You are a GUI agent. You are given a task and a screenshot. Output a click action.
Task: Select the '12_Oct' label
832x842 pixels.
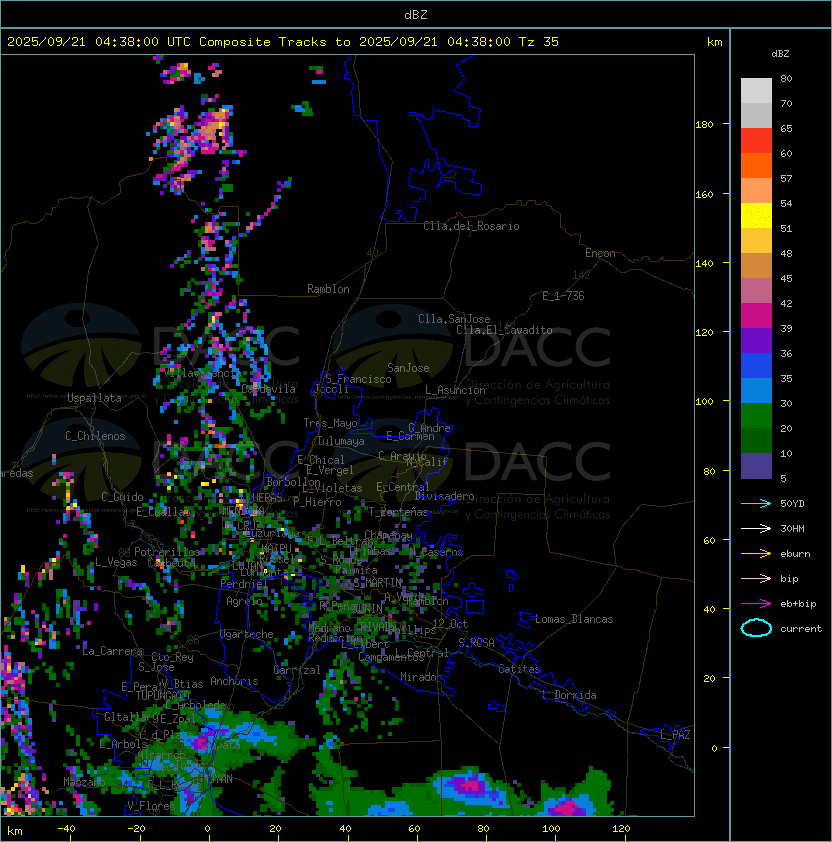450,624
